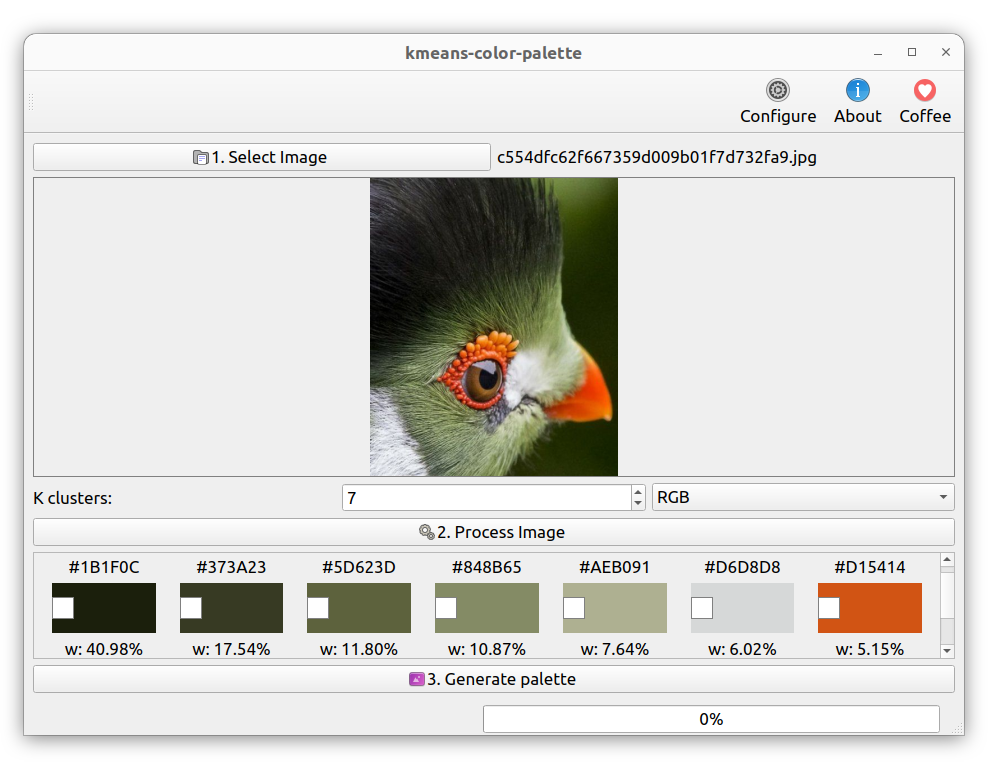Click the gears icon on Process Image button
This screenshot has height=762, width=991.
click(428, 531)
